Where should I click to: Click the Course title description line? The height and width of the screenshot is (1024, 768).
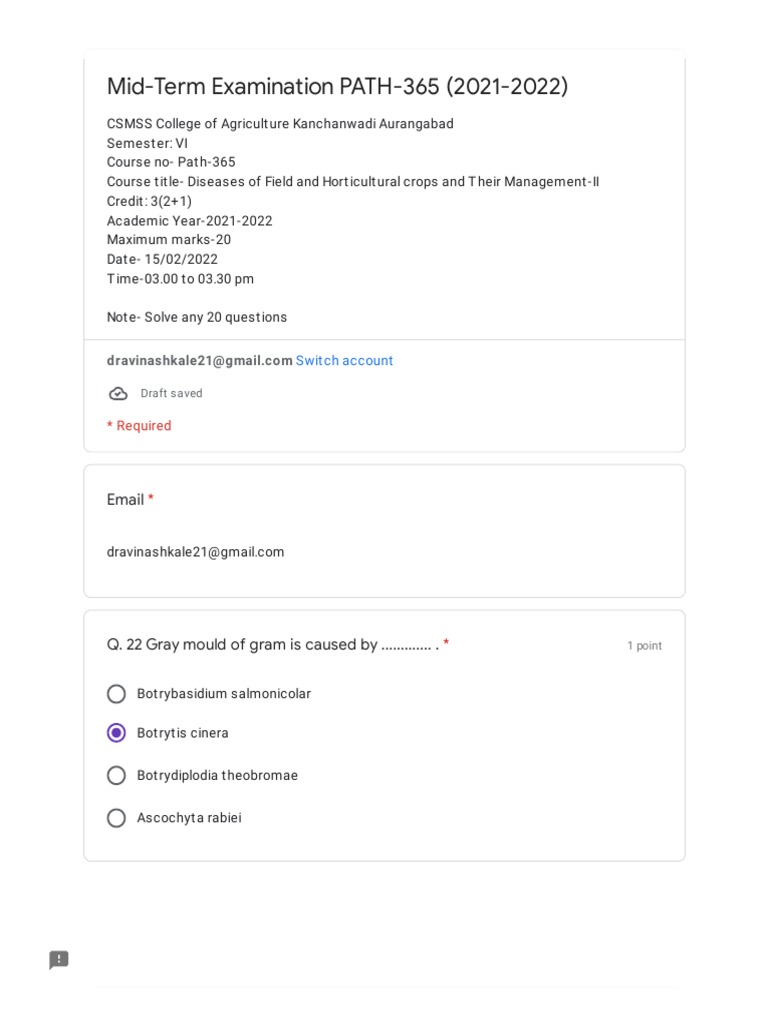(353, 182)
